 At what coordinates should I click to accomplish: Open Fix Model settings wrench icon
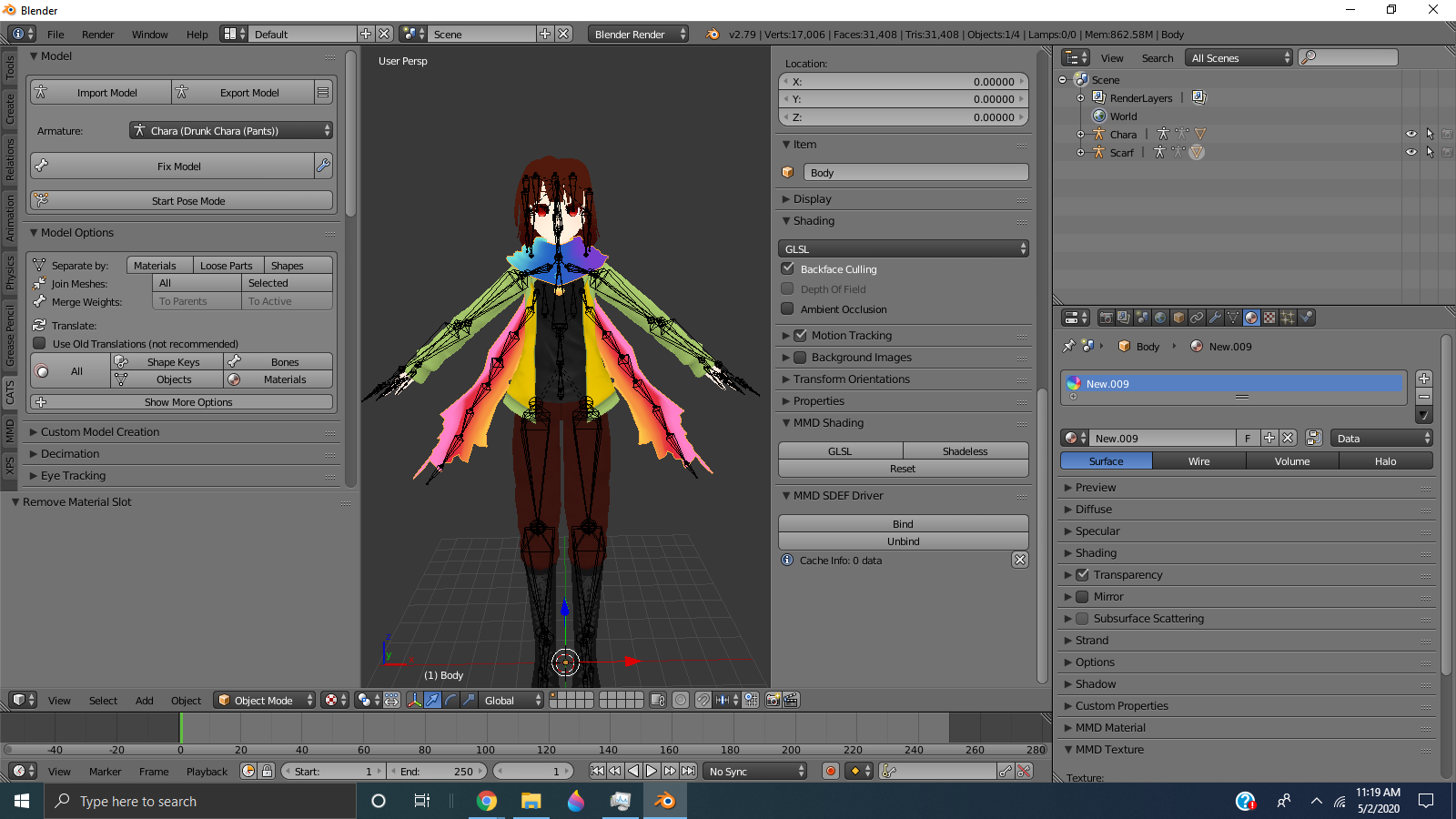point(323,166)
